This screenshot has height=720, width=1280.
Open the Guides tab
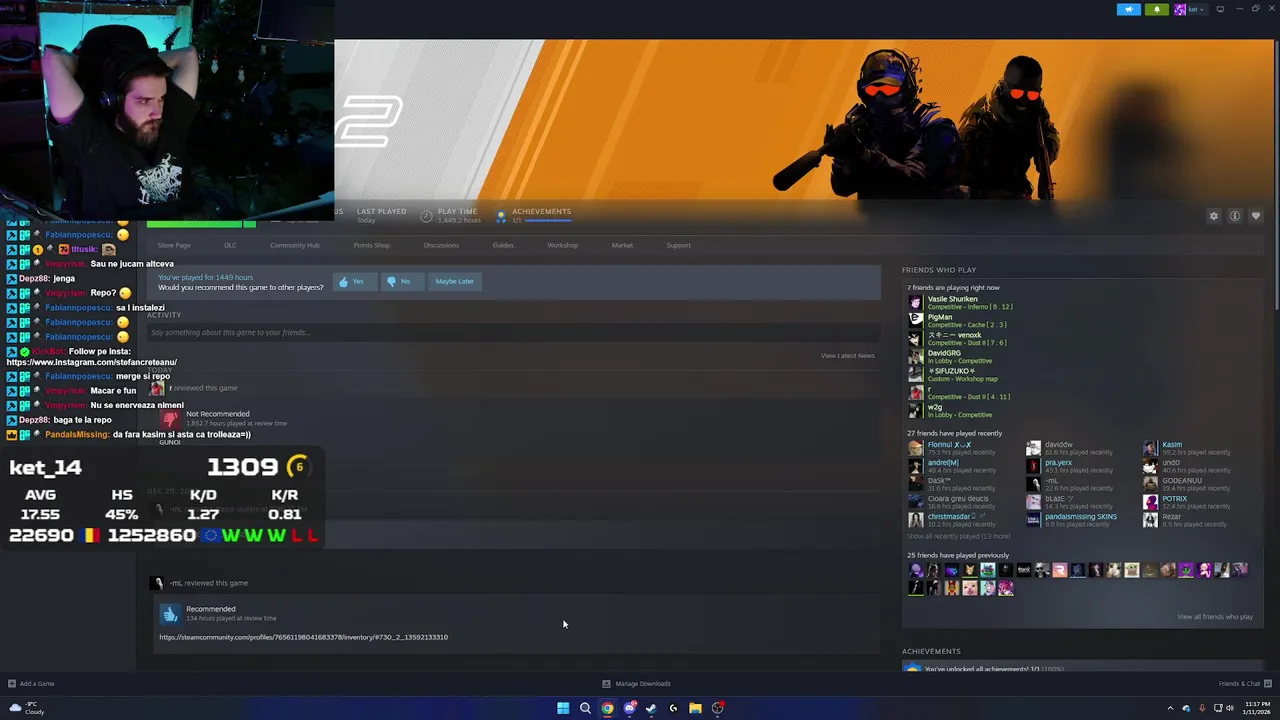503,245
